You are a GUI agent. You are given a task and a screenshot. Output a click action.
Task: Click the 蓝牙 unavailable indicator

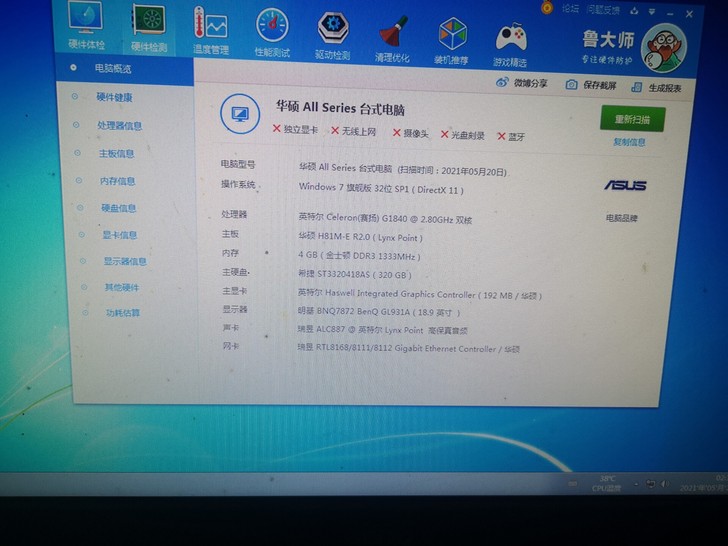pos(511,136)
